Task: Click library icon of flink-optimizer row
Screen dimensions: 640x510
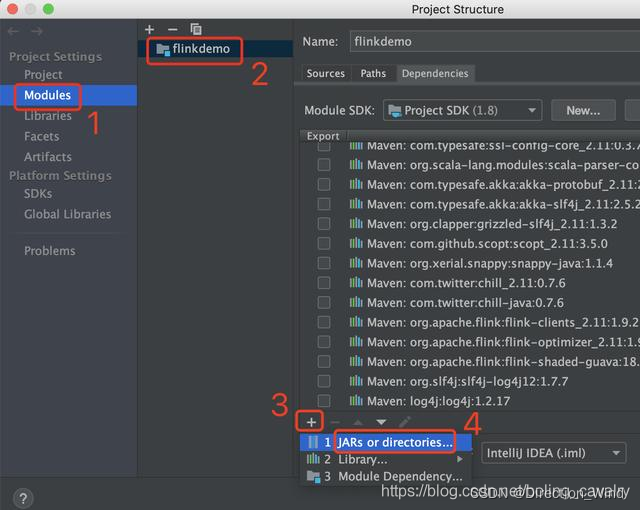Action: (x=356, y=341)
